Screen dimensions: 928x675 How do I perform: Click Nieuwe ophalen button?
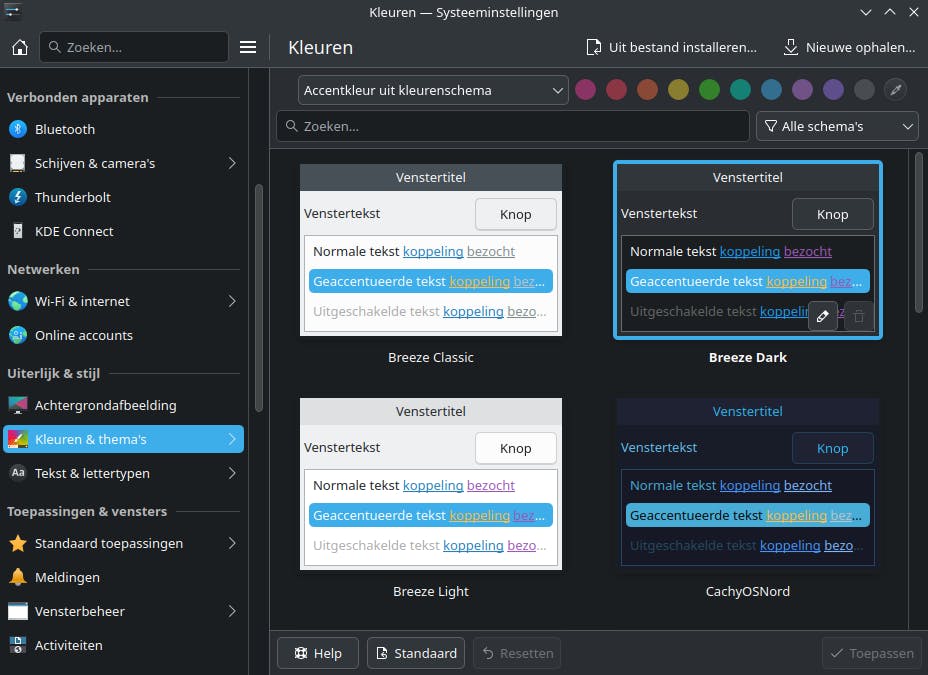point(849,47)
